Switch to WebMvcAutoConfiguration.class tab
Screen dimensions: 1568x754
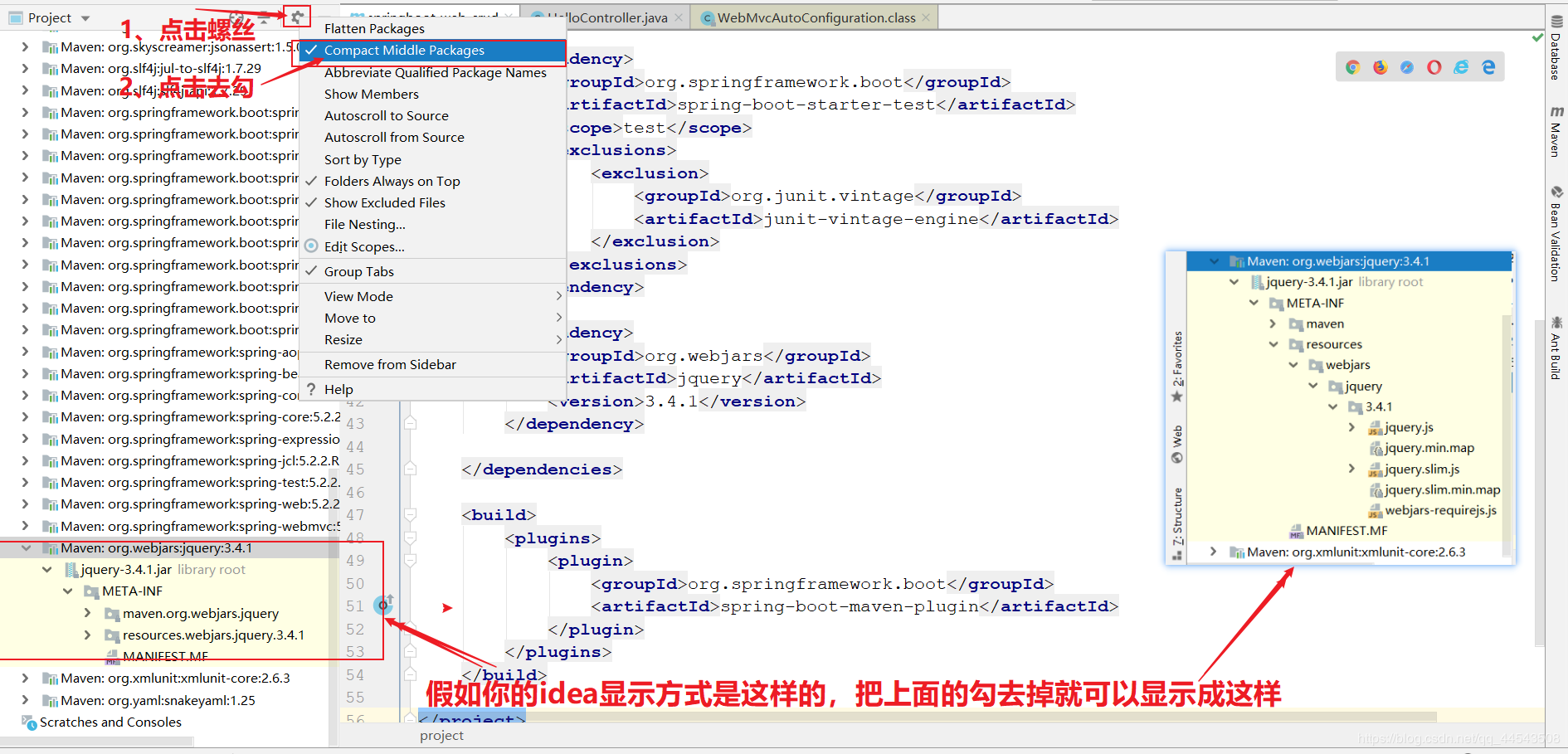coord(816,17)
